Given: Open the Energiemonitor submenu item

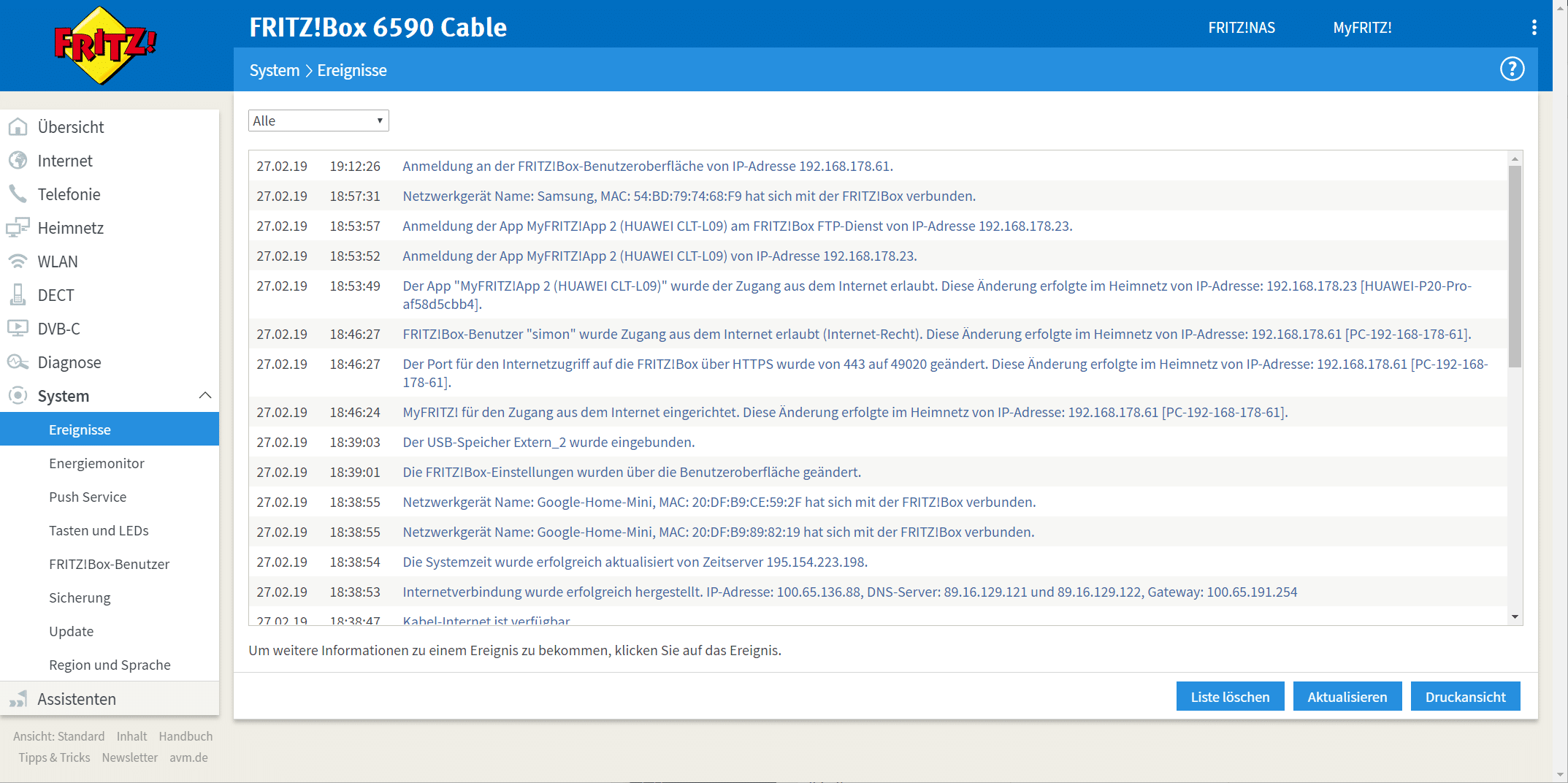Looking at the screenshot, I should point(96,463).
